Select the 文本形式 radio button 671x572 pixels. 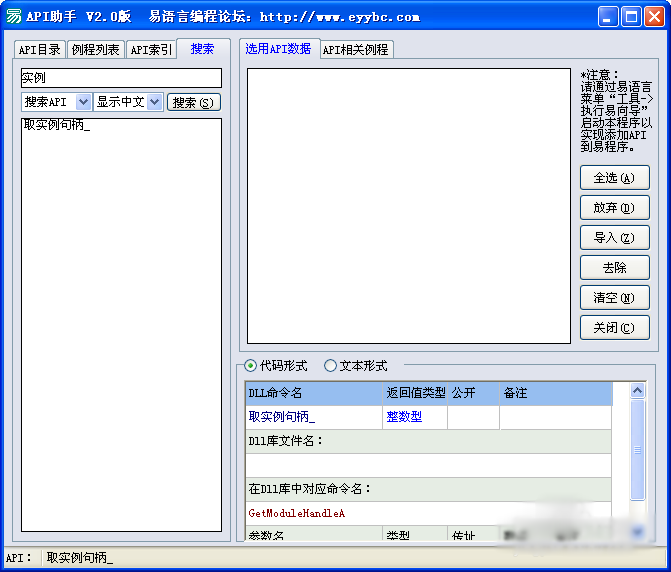tap(331, 366)
